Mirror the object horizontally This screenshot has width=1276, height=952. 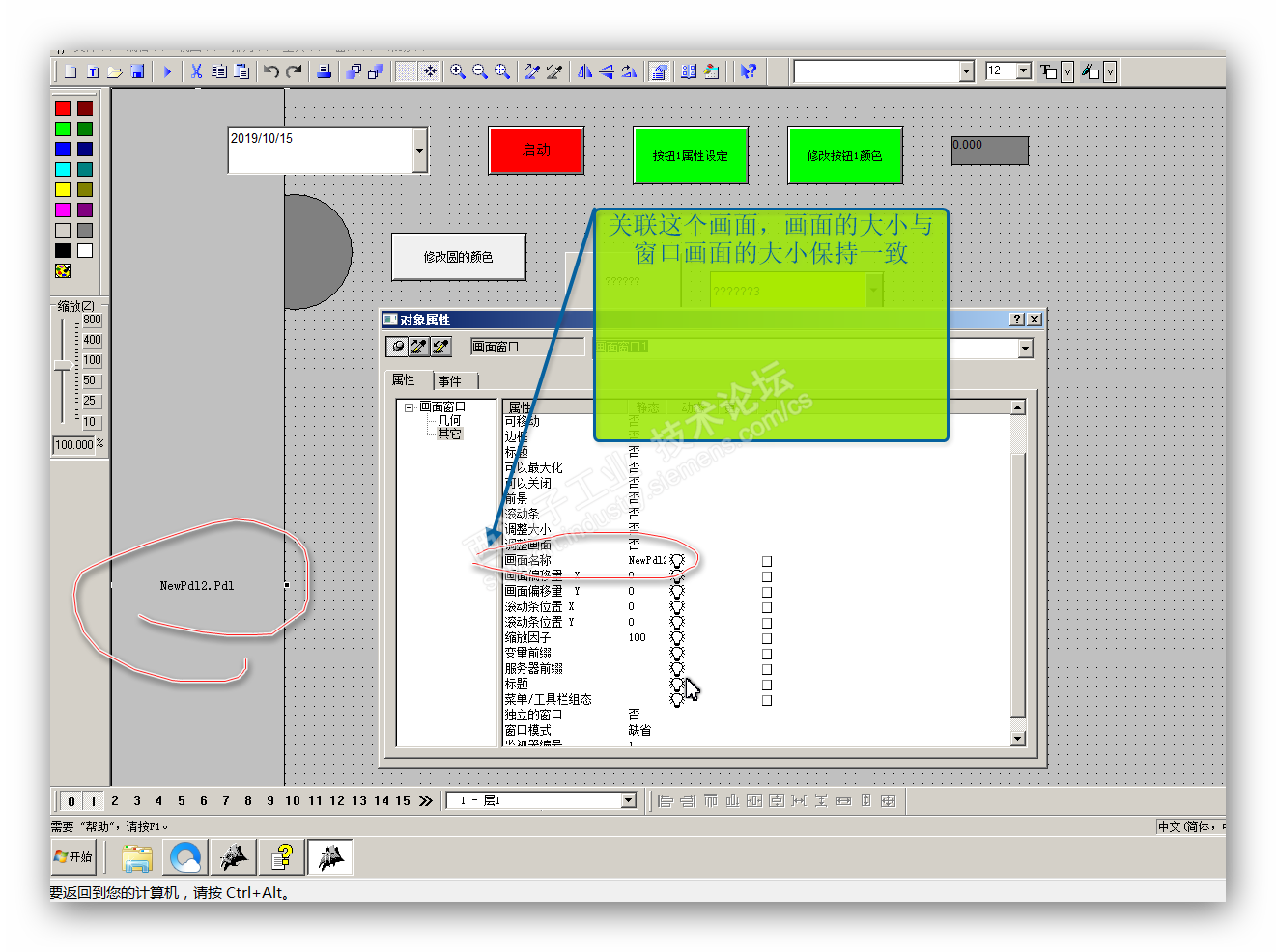click(584, 71)
